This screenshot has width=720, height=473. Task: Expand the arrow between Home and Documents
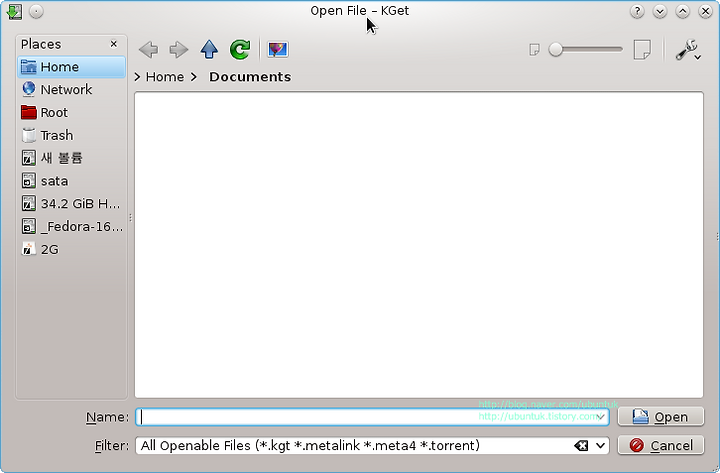(x=194, y=77)
